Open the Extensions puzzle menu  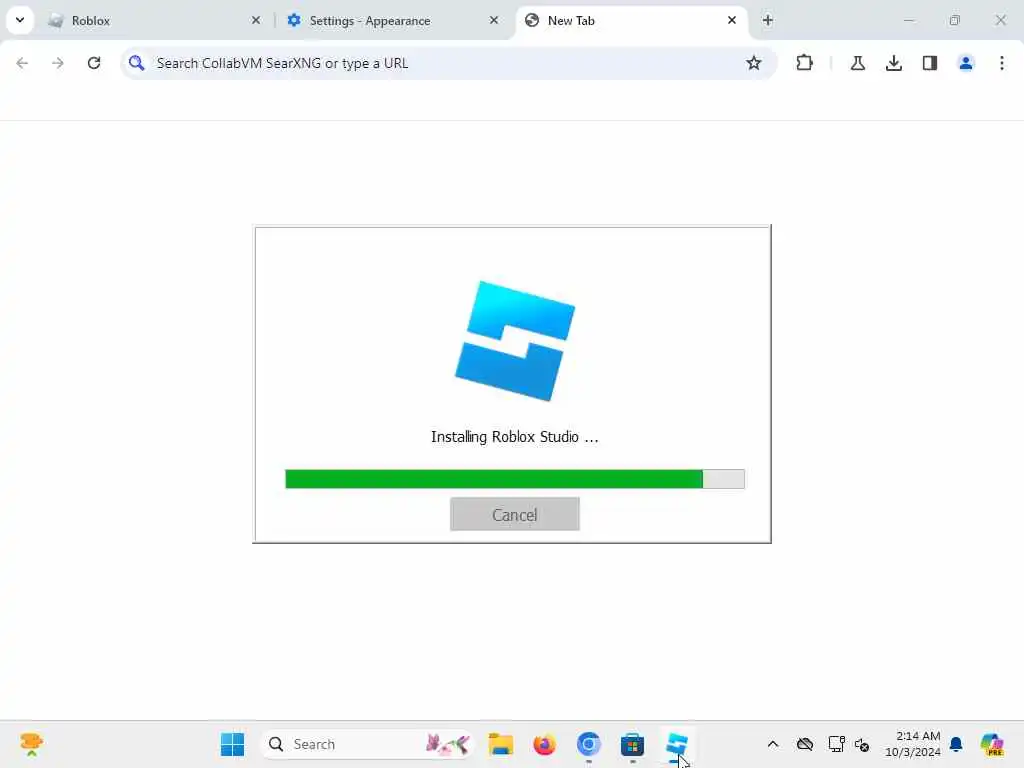point(805,63)
